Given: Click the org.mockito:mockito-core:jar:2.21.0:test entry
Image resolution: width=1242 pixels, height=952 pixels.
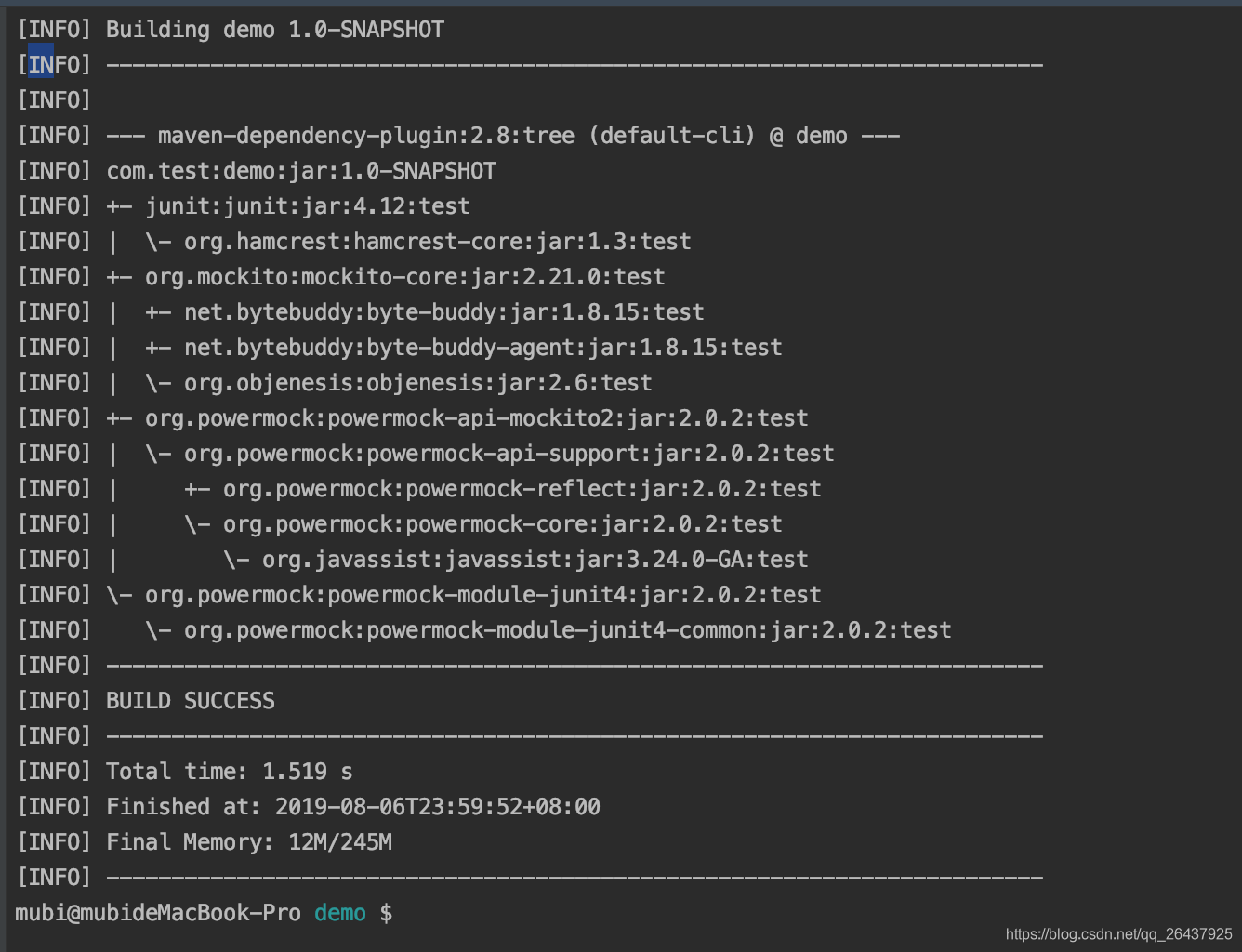Looking at the screenshot, I should pos(405,277).
